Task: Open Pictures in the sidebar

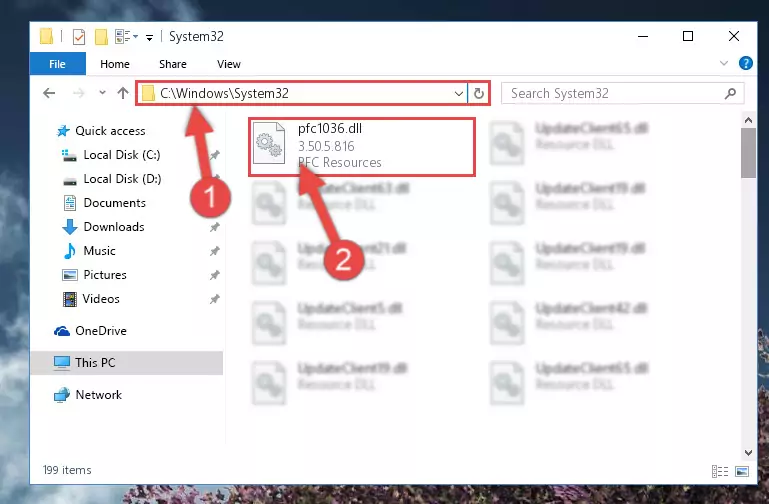Action: pos(104,275)
